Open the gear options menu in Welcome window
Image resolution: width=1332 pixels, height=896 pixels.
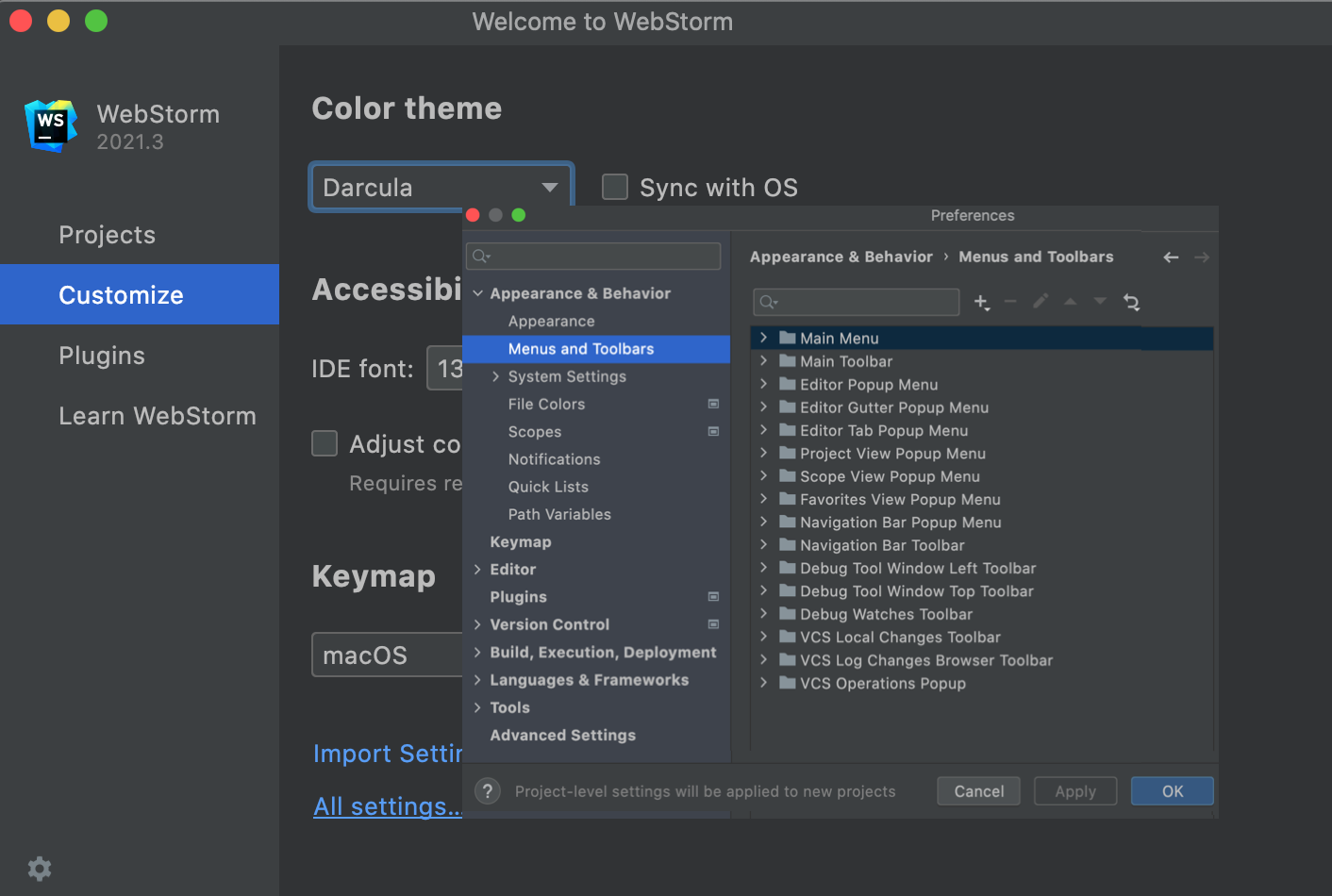[40, 869]
